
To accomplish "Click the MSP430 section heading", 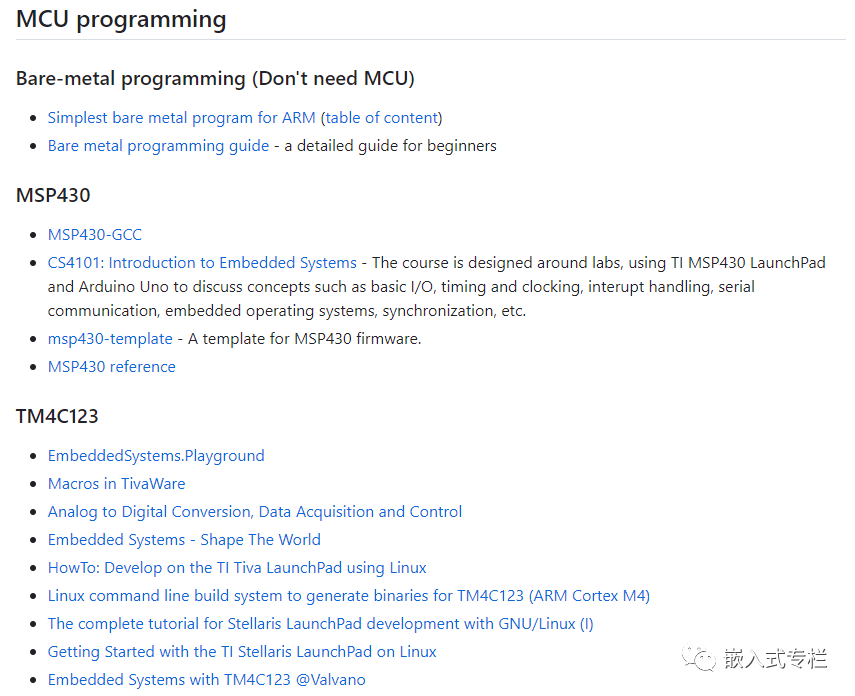I will (53, 195).
